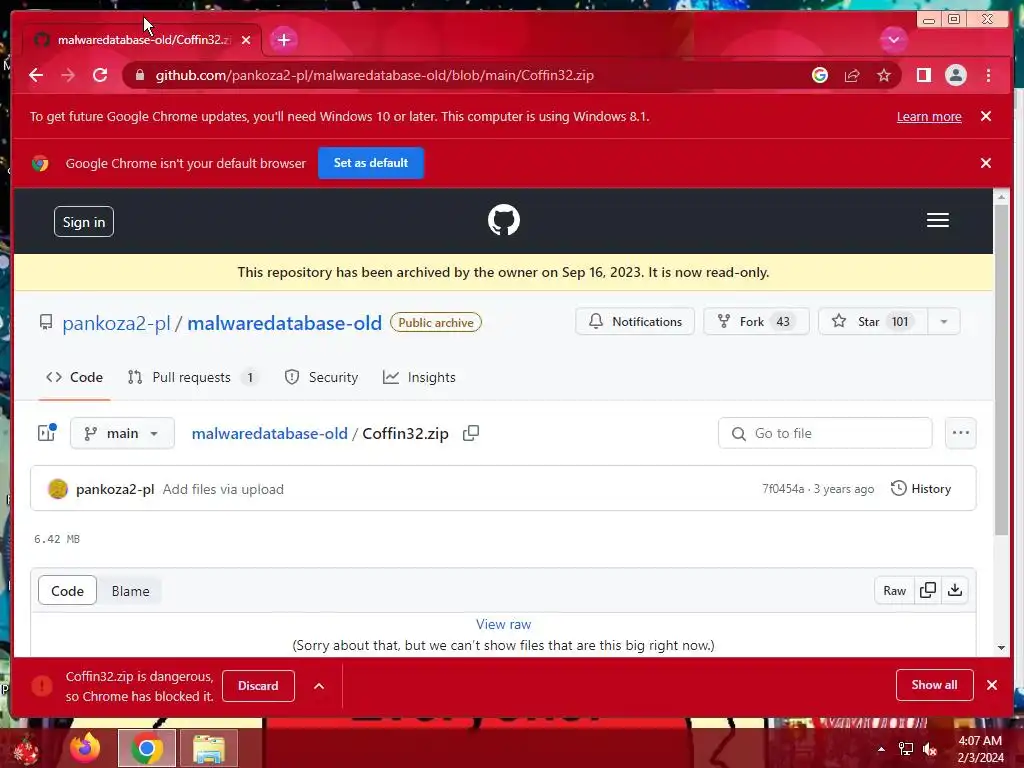
Task: Click the Add files via upload commit message
Action: coord(223,489)
